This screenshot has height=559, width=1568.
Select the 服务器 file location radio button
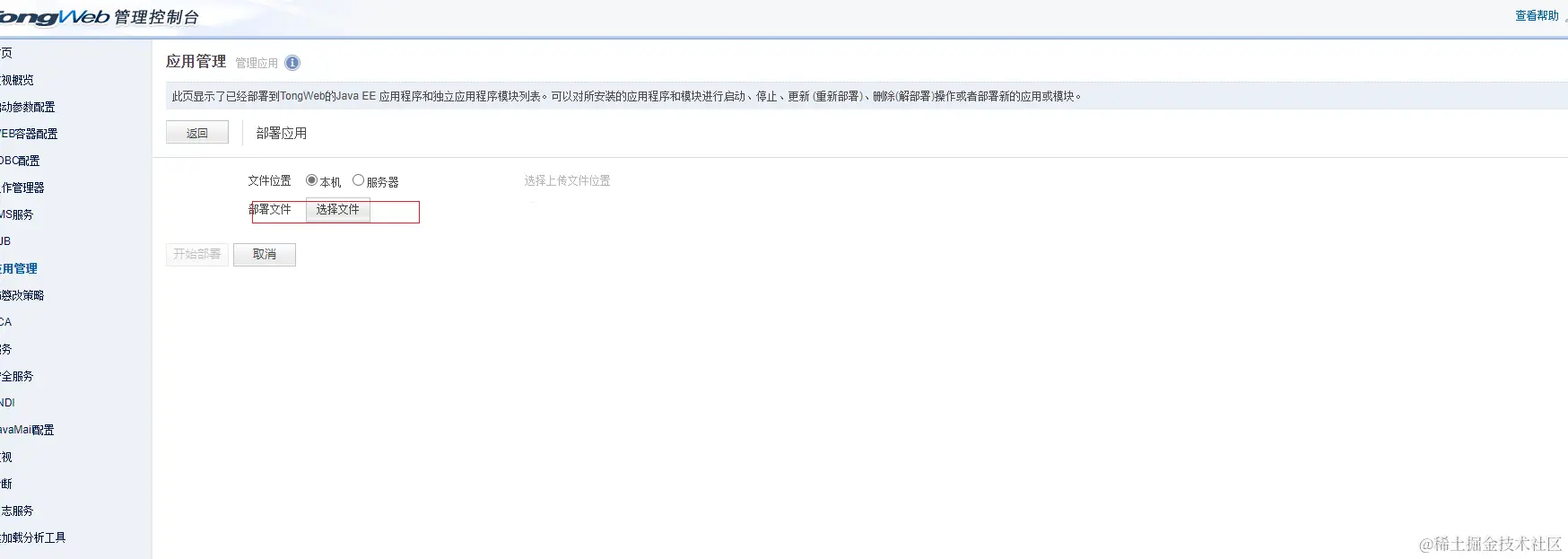(x=358, y=180)
